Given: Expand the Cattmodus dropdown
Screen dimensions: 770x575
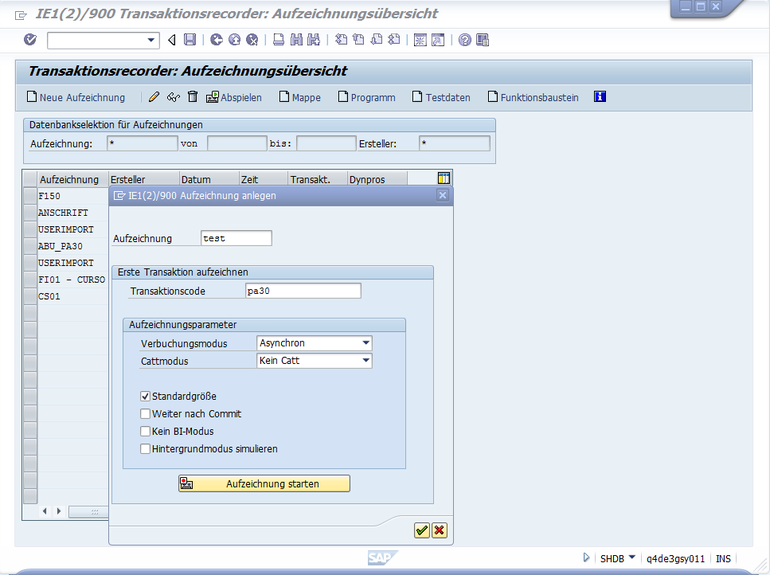Looking at the screenshot, I should [x=366, y=361].
